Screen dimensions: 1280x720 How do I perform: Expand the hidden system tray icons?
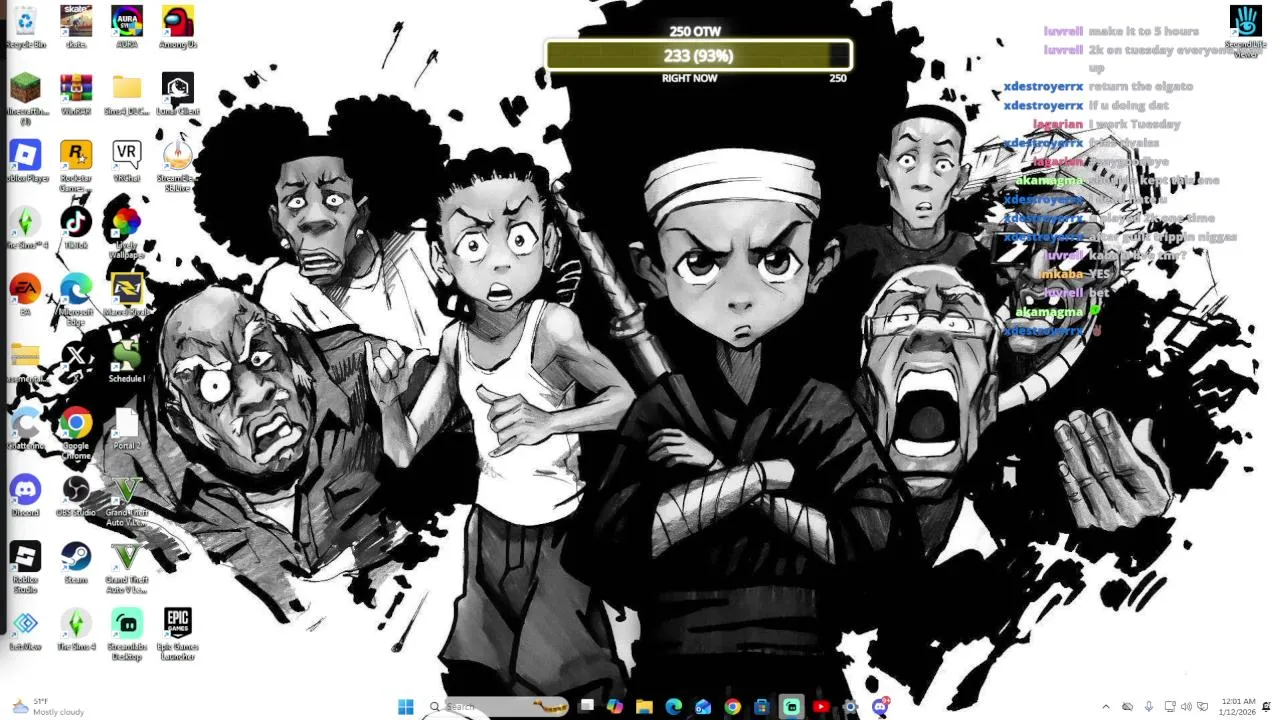coord(1105,707)
